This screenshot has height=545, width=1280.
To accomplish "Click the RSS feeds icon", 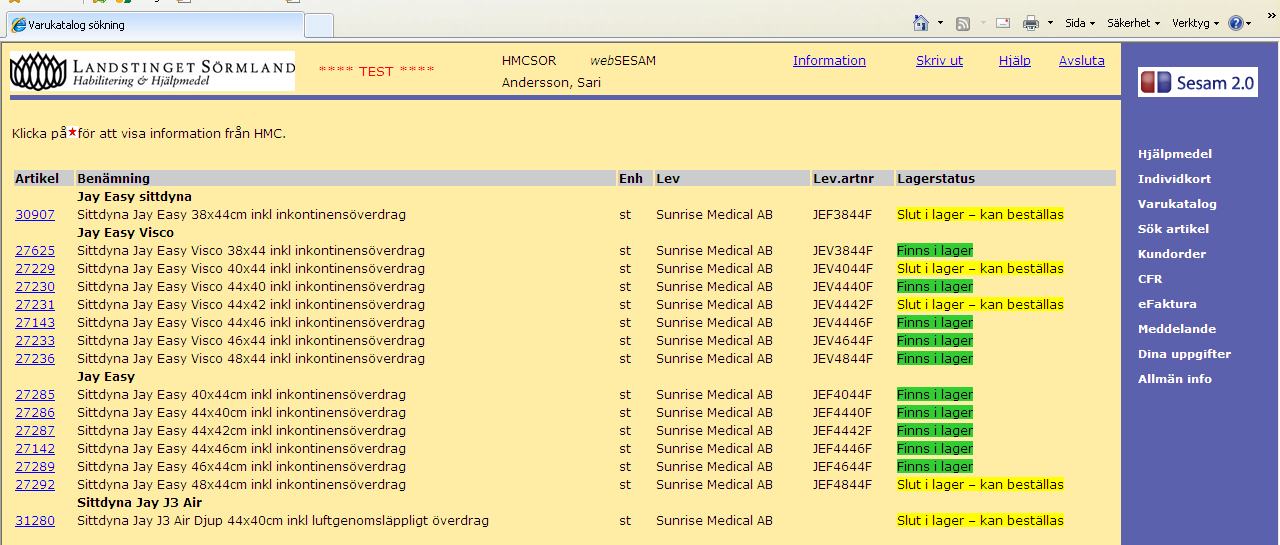I will (x=963, y=23).
